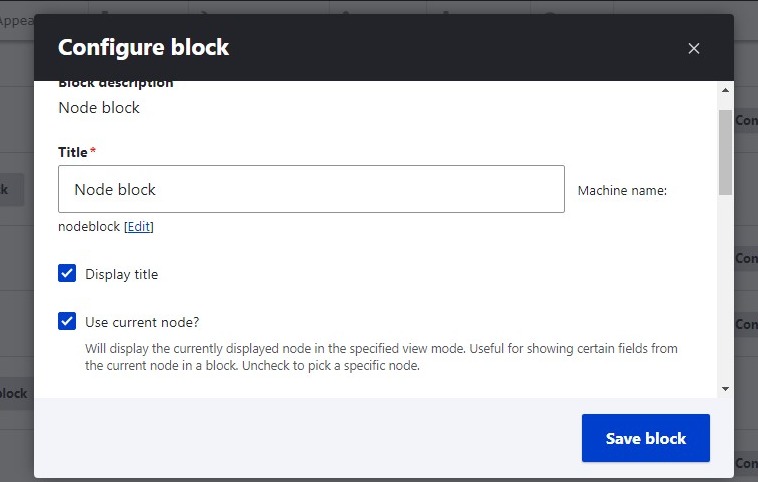Select the partially hidden Appearance tab
The image size is (758, 482).
[x=16, y=19]
